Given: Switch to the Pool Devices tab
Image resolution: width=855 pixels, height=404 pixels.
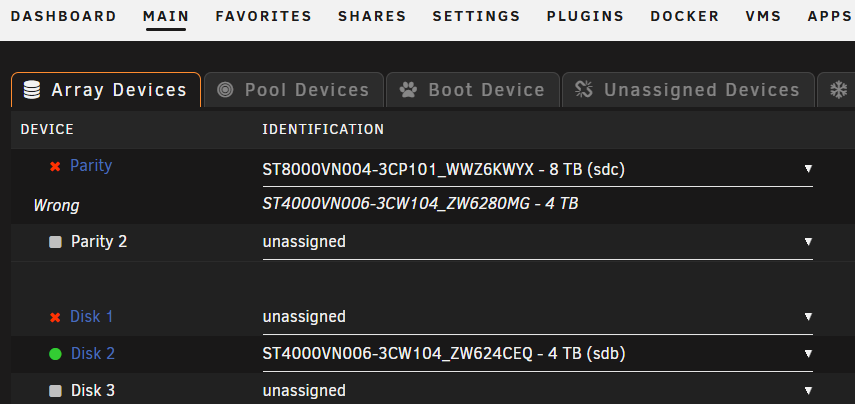Looking at the screenshot, I should [294, 90].
